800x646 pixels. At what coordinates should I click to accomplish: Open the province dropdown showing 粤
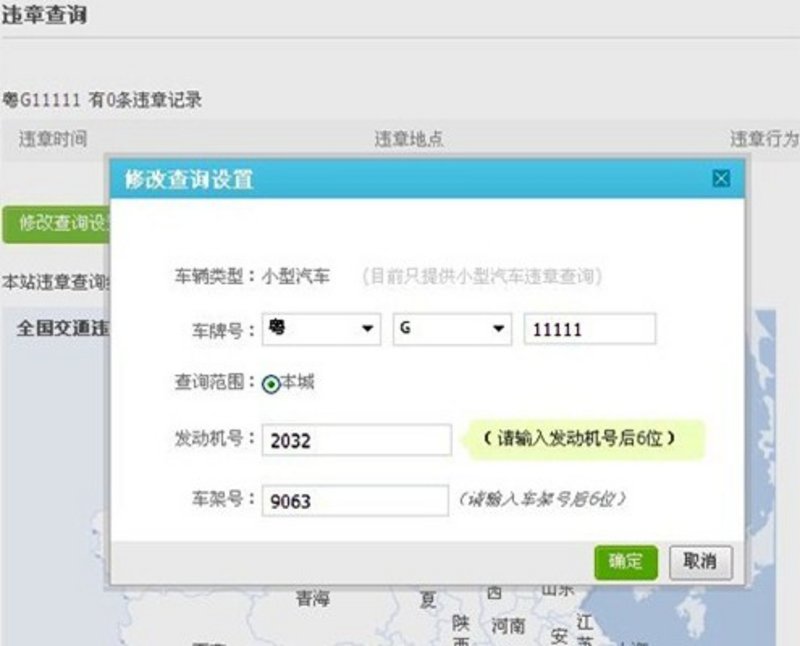(x=320, y=329)
